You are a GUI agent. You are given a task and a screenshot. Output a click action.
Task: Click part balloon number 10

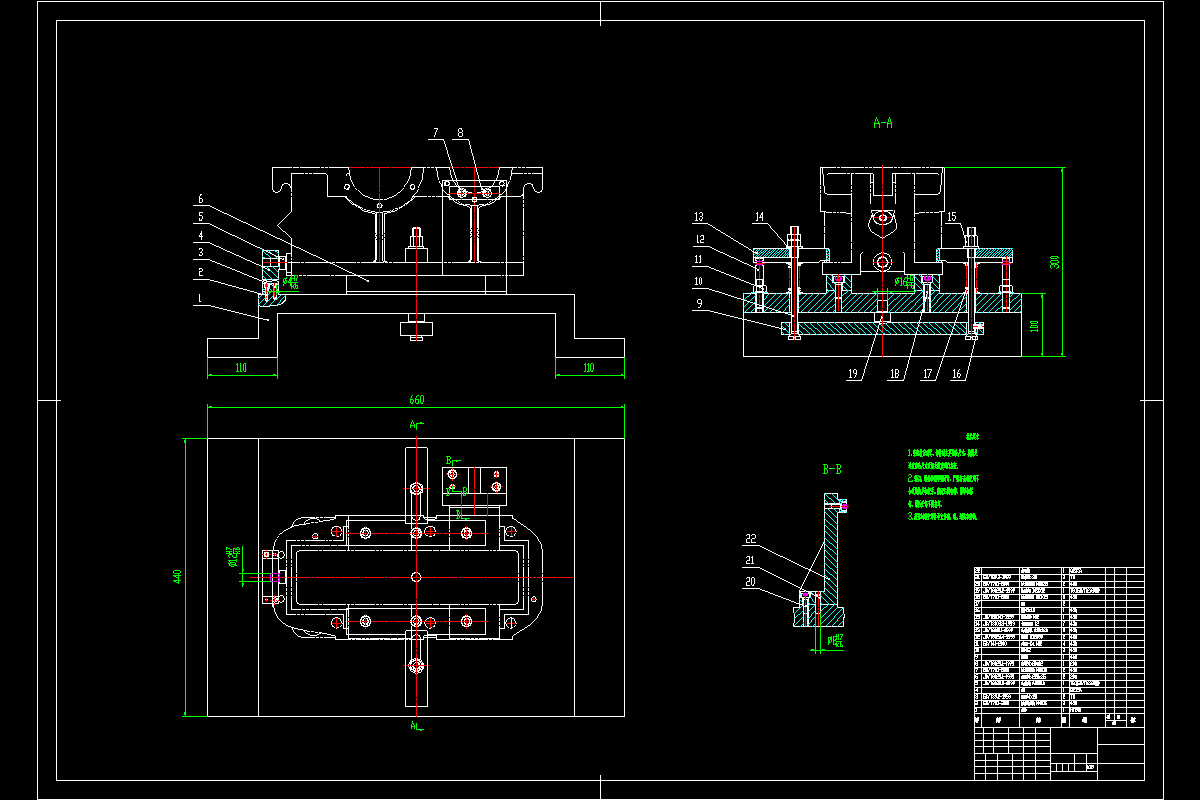[699, 282]
